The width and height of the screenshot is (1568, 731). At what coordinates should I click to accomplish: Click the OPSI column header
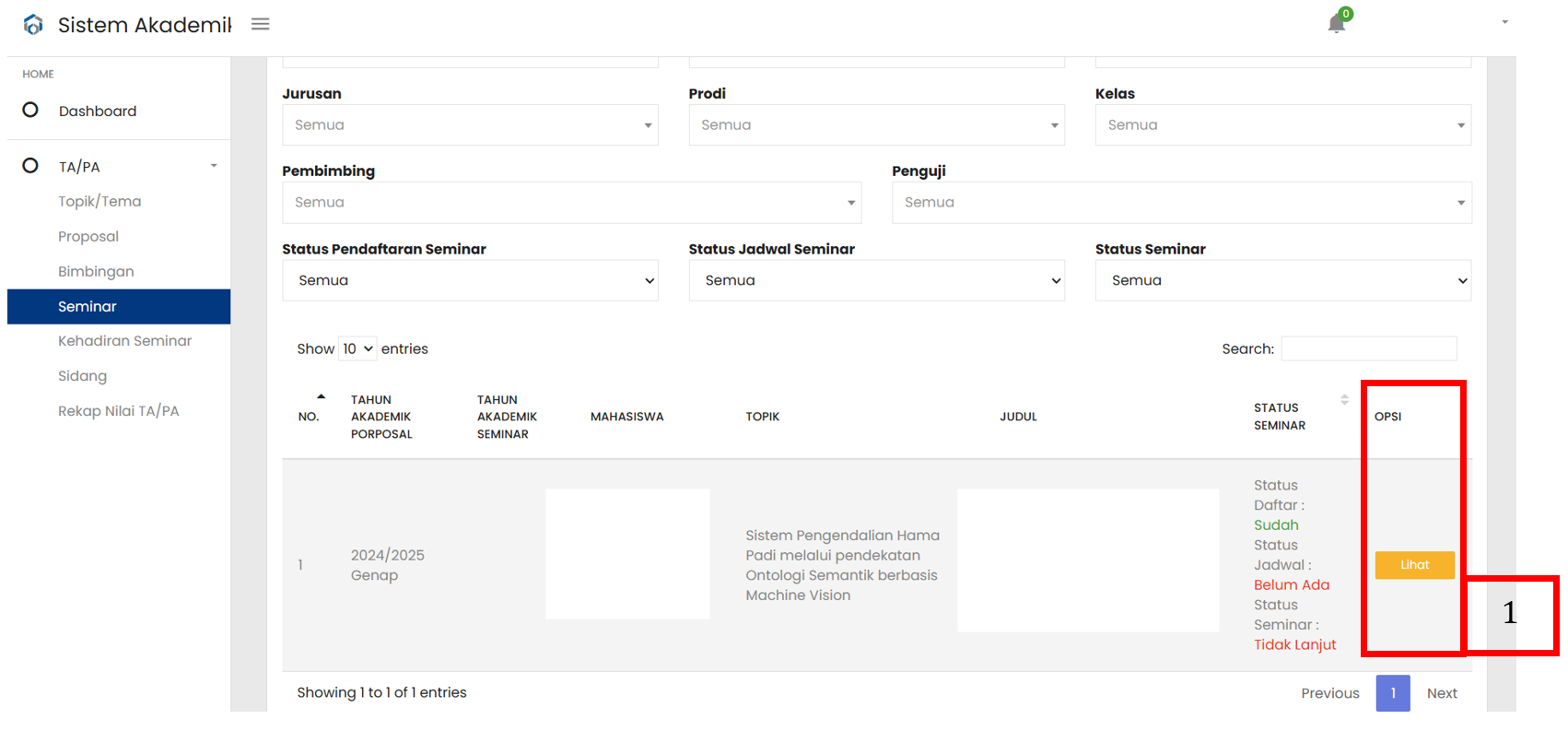click(1387, 417)
